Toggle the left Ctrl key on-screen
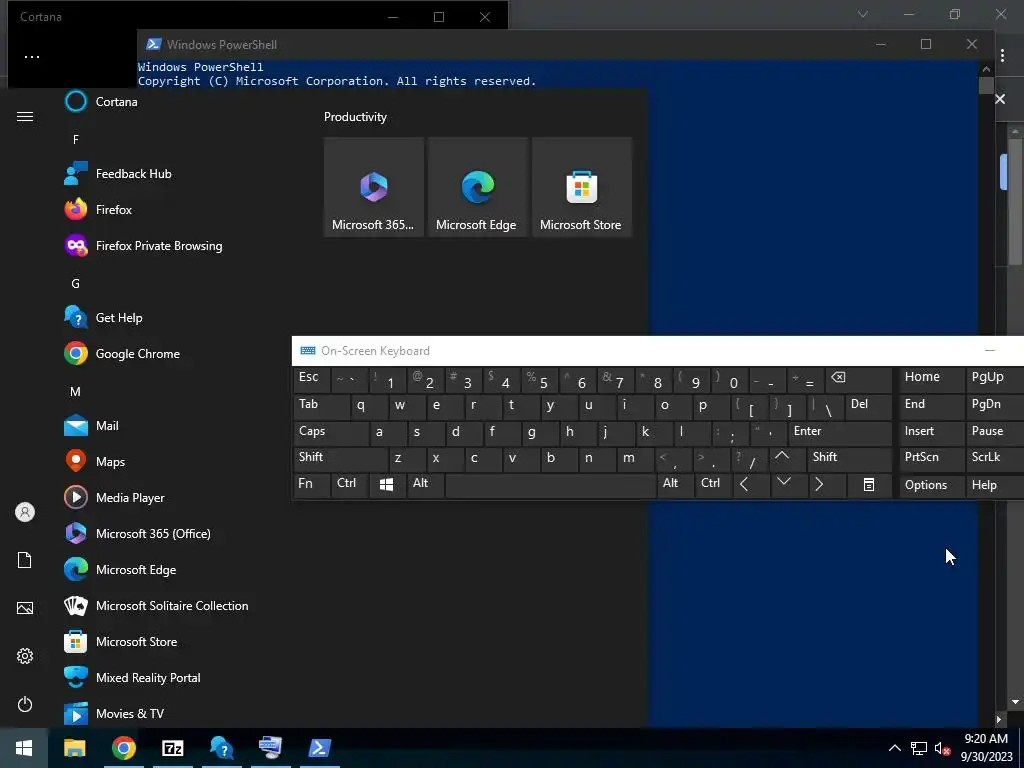The height and width of the screenshot is (768, 1024). [x=349, y=486]
